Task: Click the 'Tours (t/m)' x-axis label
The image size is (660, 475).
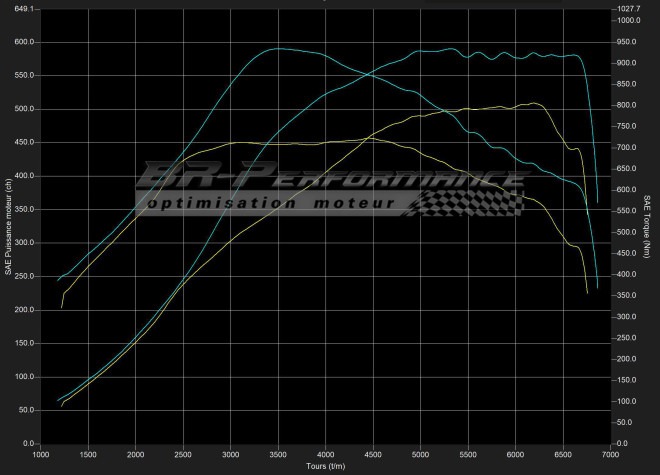Action: point(324,466)
